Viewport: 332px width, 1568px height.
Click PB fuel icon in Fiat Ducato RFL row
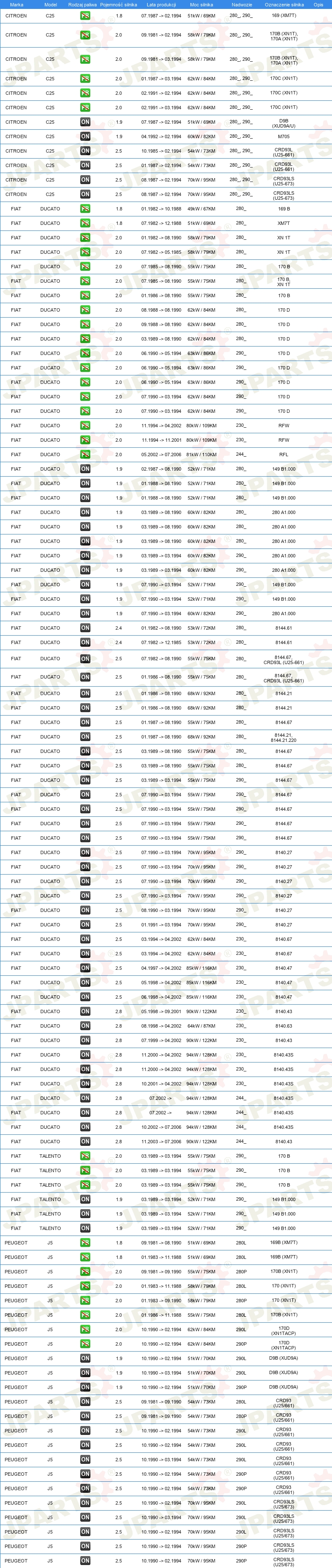tap(85, 454)
